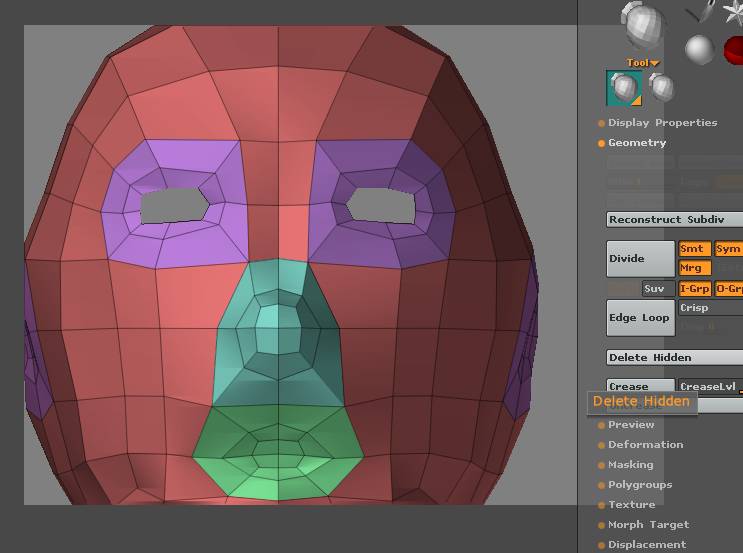Adjust the CreaseLvl slider
Viewport: 743px width, 553px height.
point(710,387)
